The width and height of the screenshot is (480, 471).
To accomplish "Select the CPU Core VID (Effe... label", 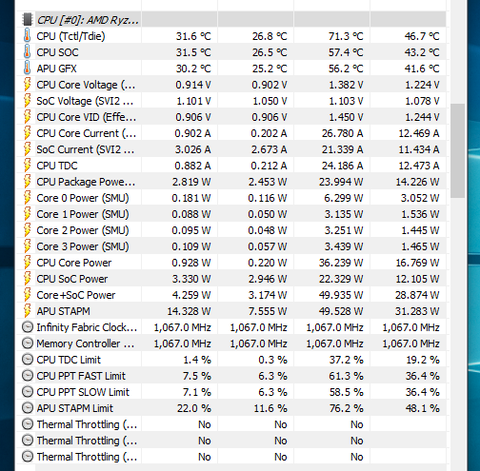I will [x=86, y=117].
